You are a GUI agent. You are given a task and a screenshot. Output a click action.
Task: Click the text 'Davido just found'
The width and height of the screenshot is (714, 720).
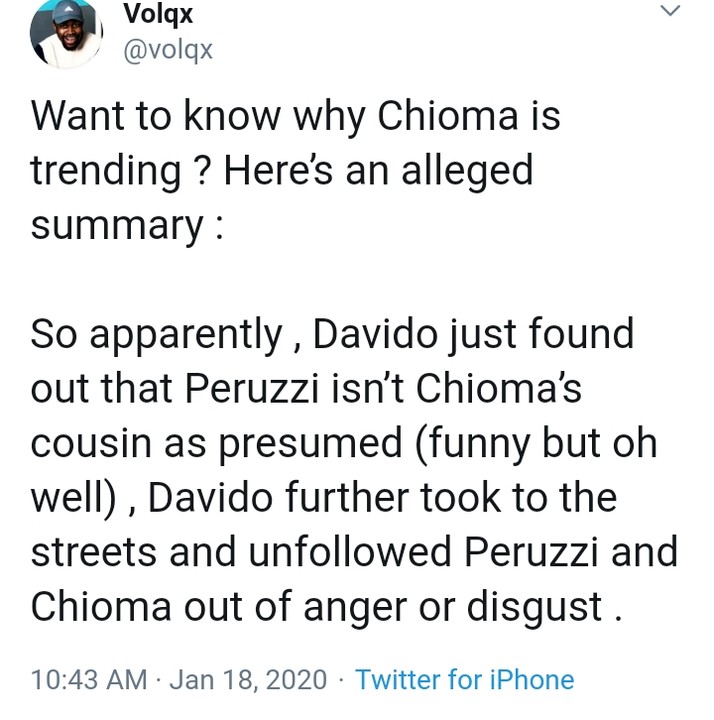(x=473, y=335)
